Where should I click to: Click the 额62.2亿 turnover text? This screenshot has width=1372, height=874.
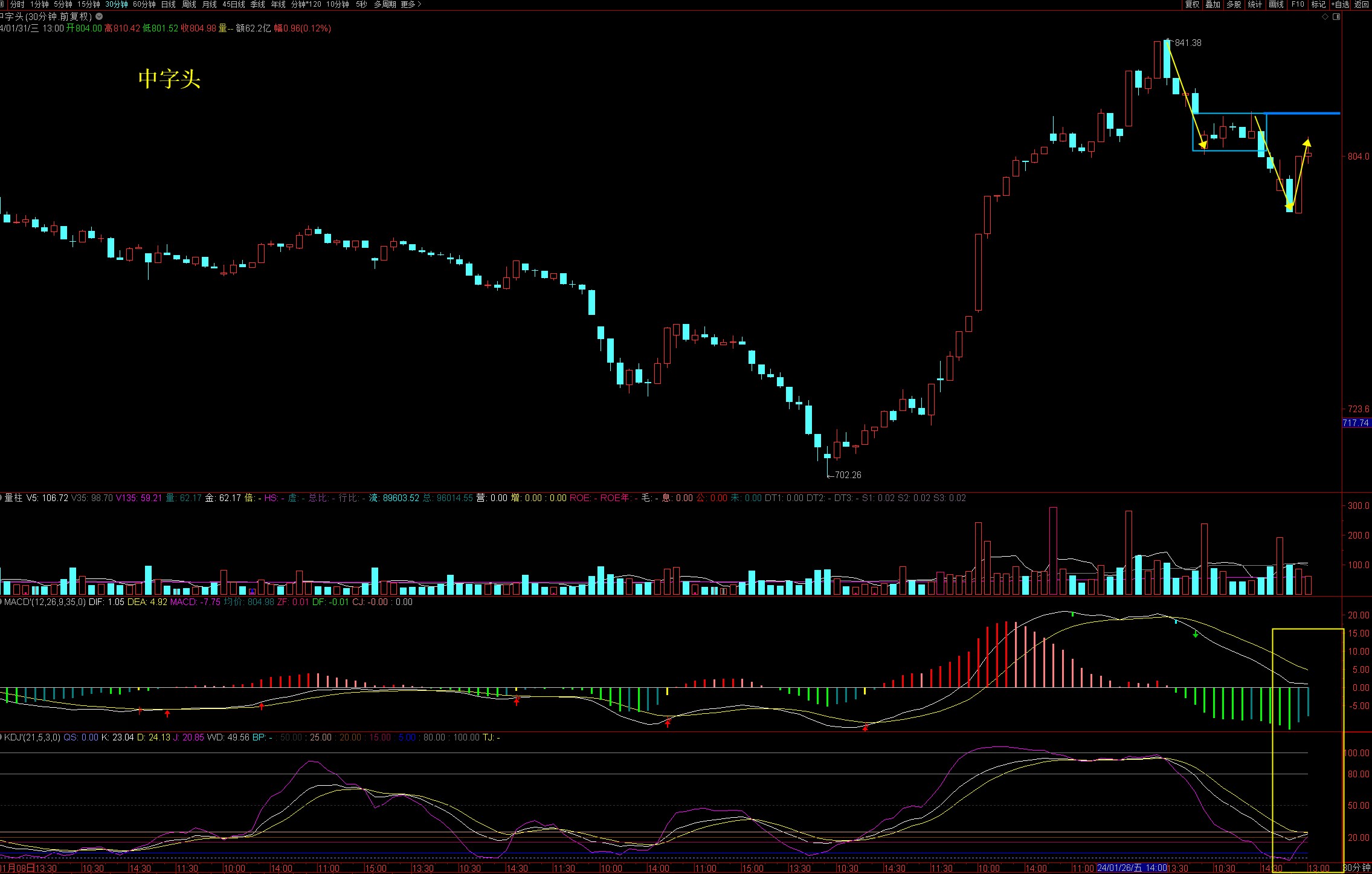tap(254, 28)
